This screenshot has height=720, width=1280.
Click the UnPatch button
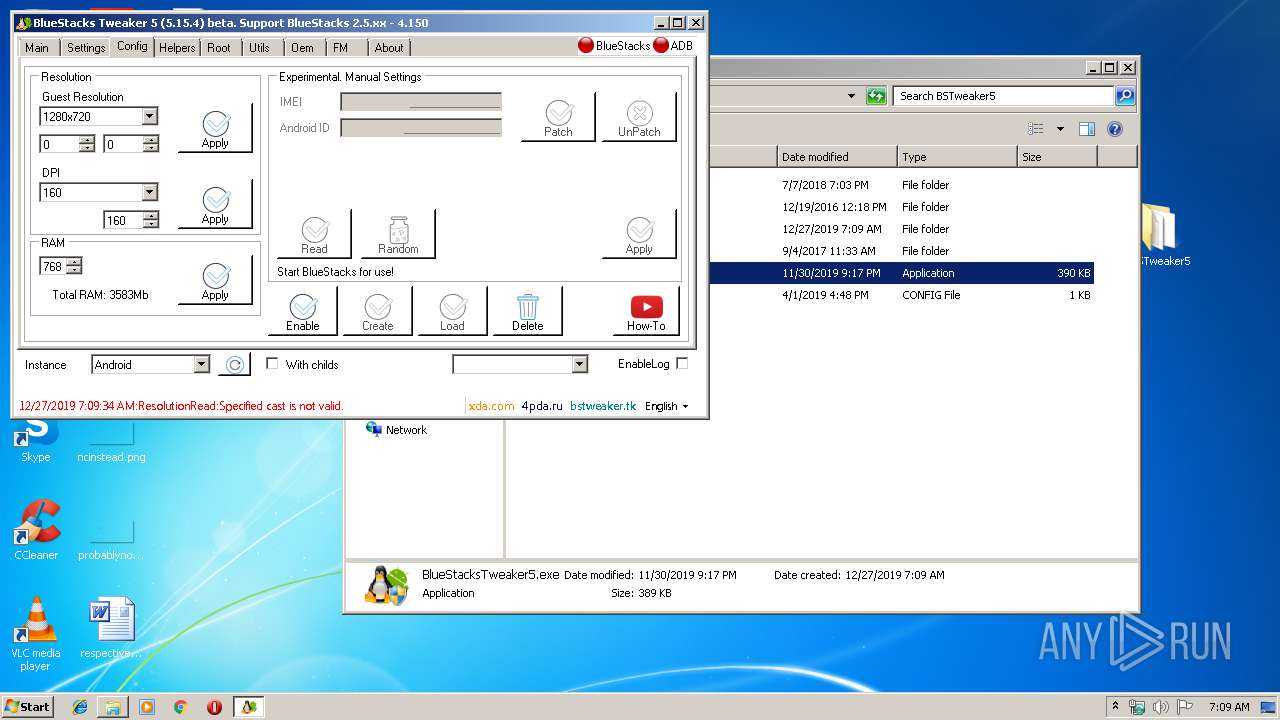click(639, 117)
